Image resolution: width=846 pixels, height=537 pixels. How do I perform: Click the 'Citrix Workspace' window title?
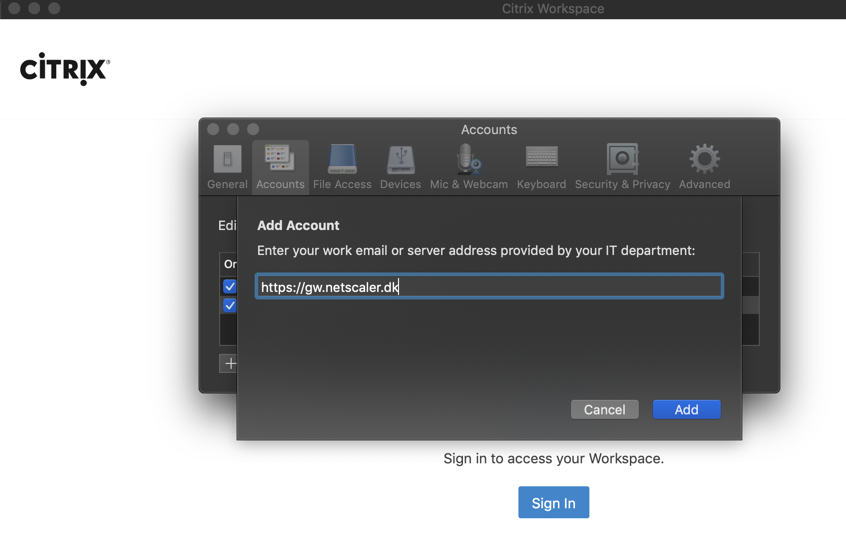click(x=553, y=9)
